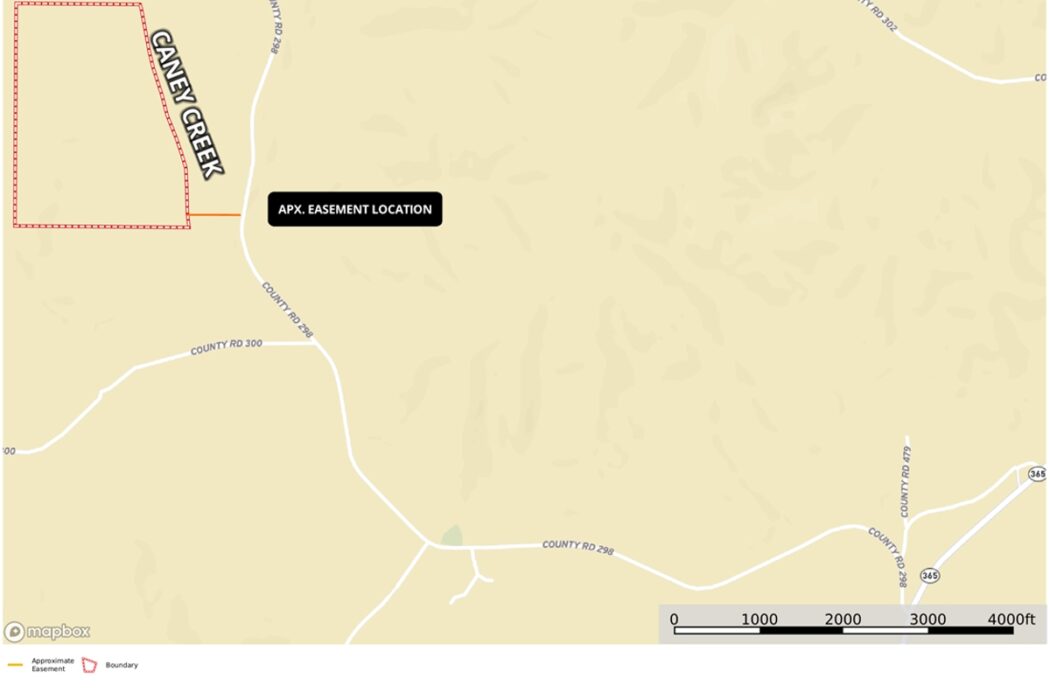This screenshot has height=700, width=1050.
Task: Click the 2000 mark on scale bar
Action: [x=842, y=619]
